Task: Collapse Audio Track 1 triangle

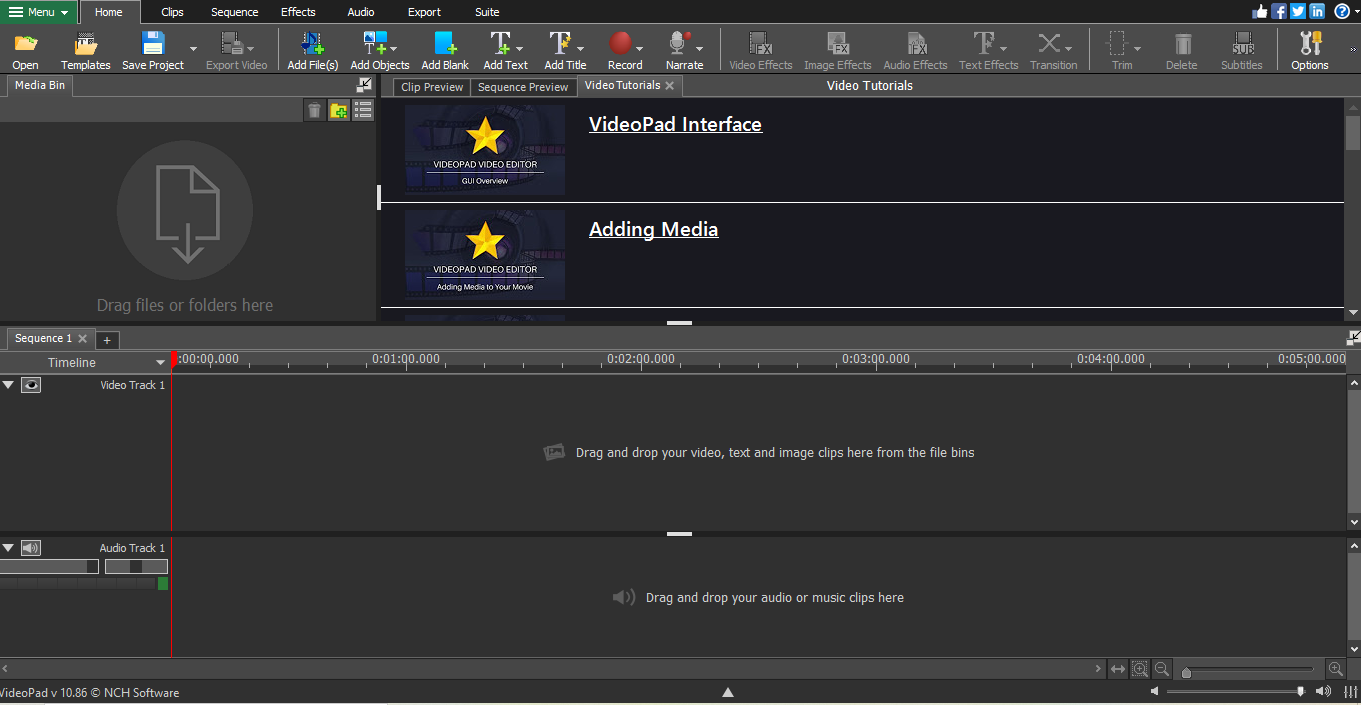Action: (x=9, y=547)
